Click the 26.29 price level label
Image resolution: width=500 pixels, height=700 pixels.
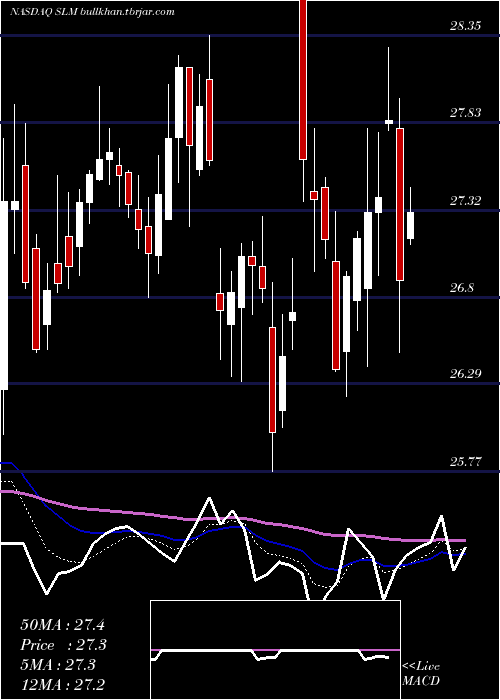pyautogui.click(x=465, y=374)
